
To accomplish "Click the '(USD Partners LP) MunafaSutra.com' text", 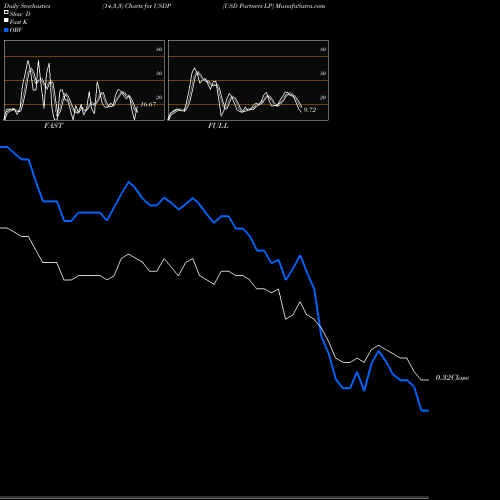I will [274, 6].
